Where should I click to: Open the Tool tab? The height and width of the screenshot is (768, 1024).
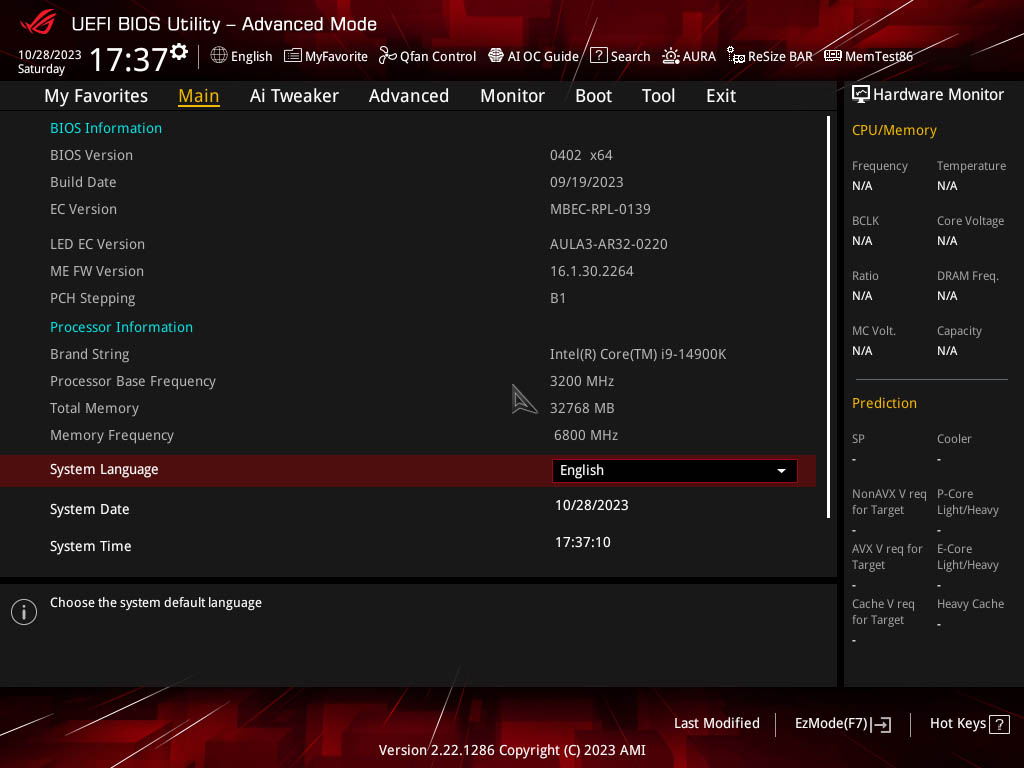click(658, 96)
